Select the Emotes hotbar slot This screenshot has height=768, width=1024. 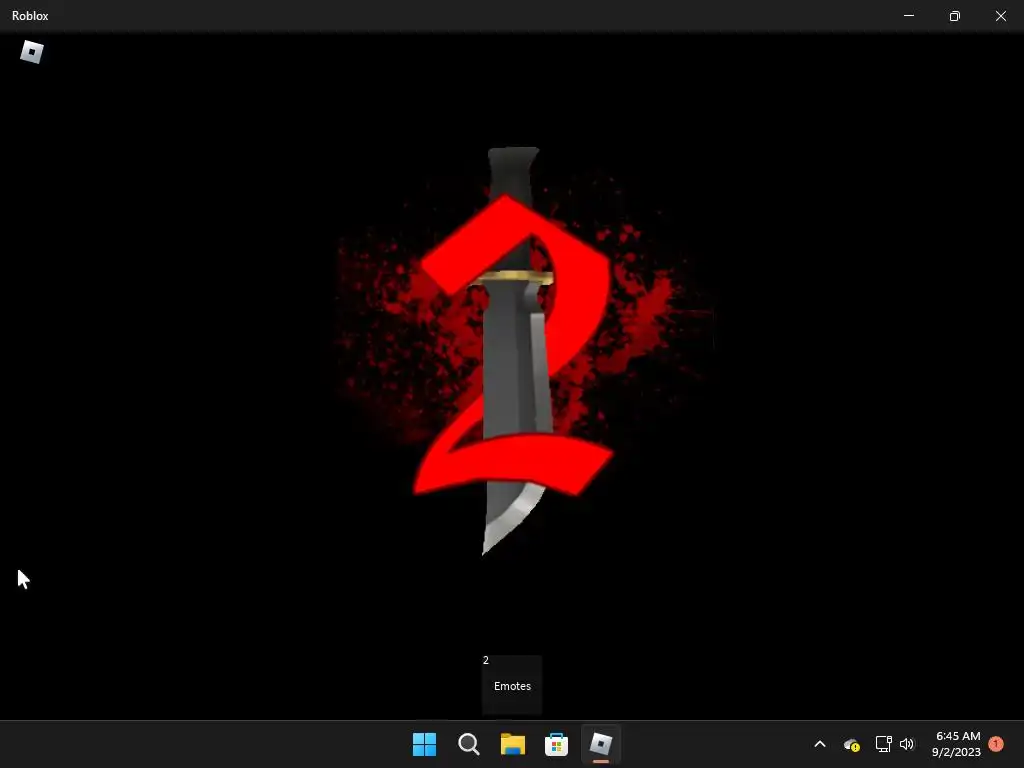[512, 685]
